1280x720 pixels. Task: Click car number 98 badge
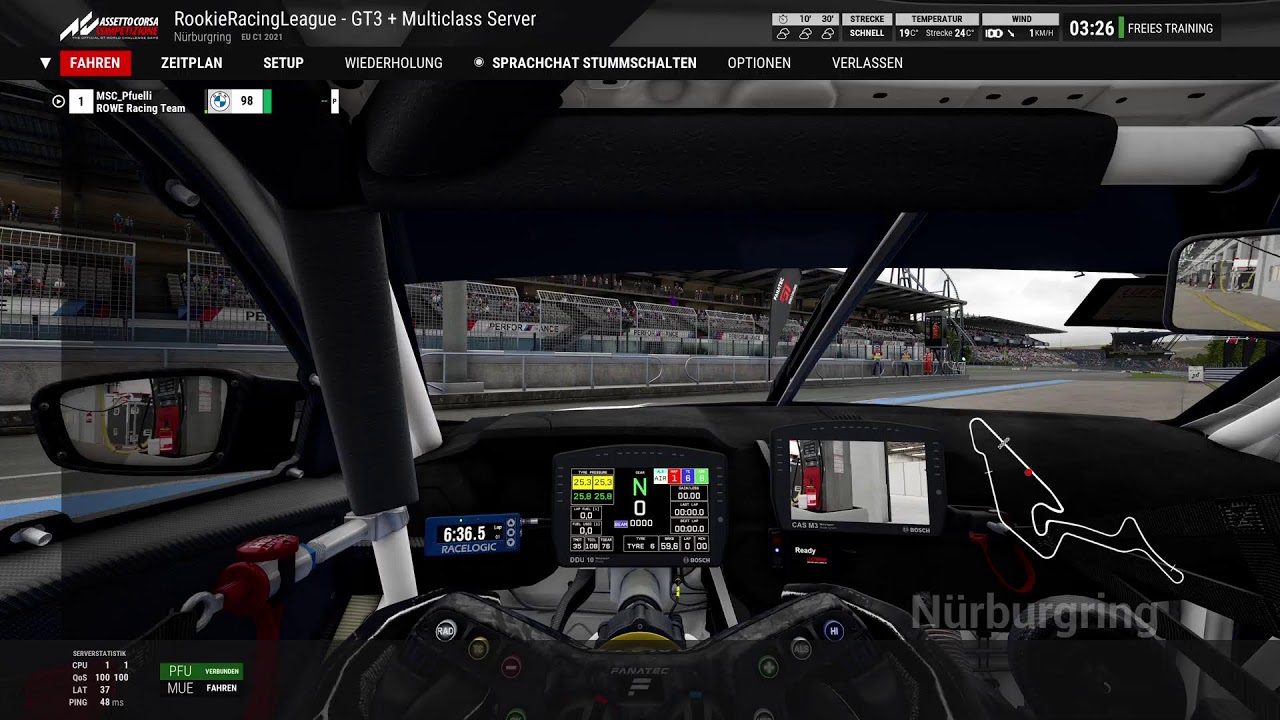(247, 101)
